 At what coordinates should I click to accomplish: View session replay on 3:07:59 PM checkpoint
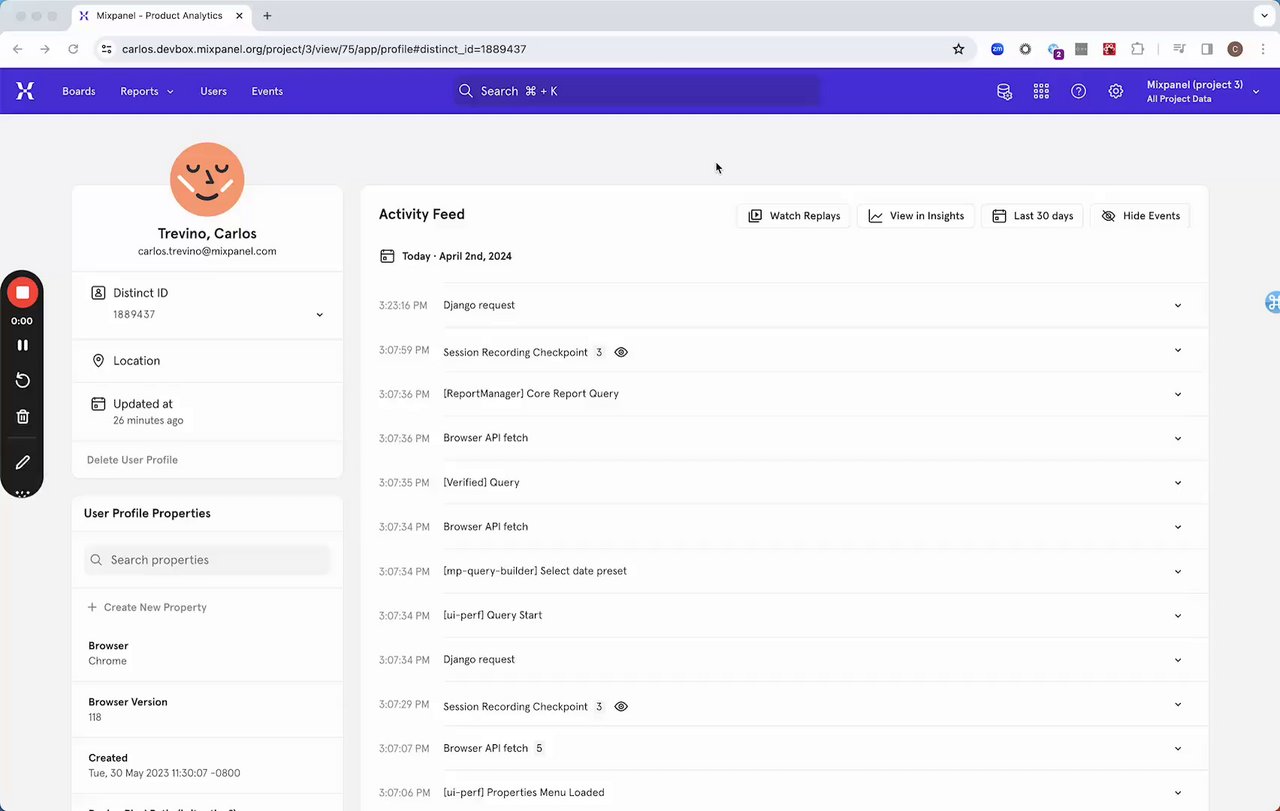tap(621, 352)
